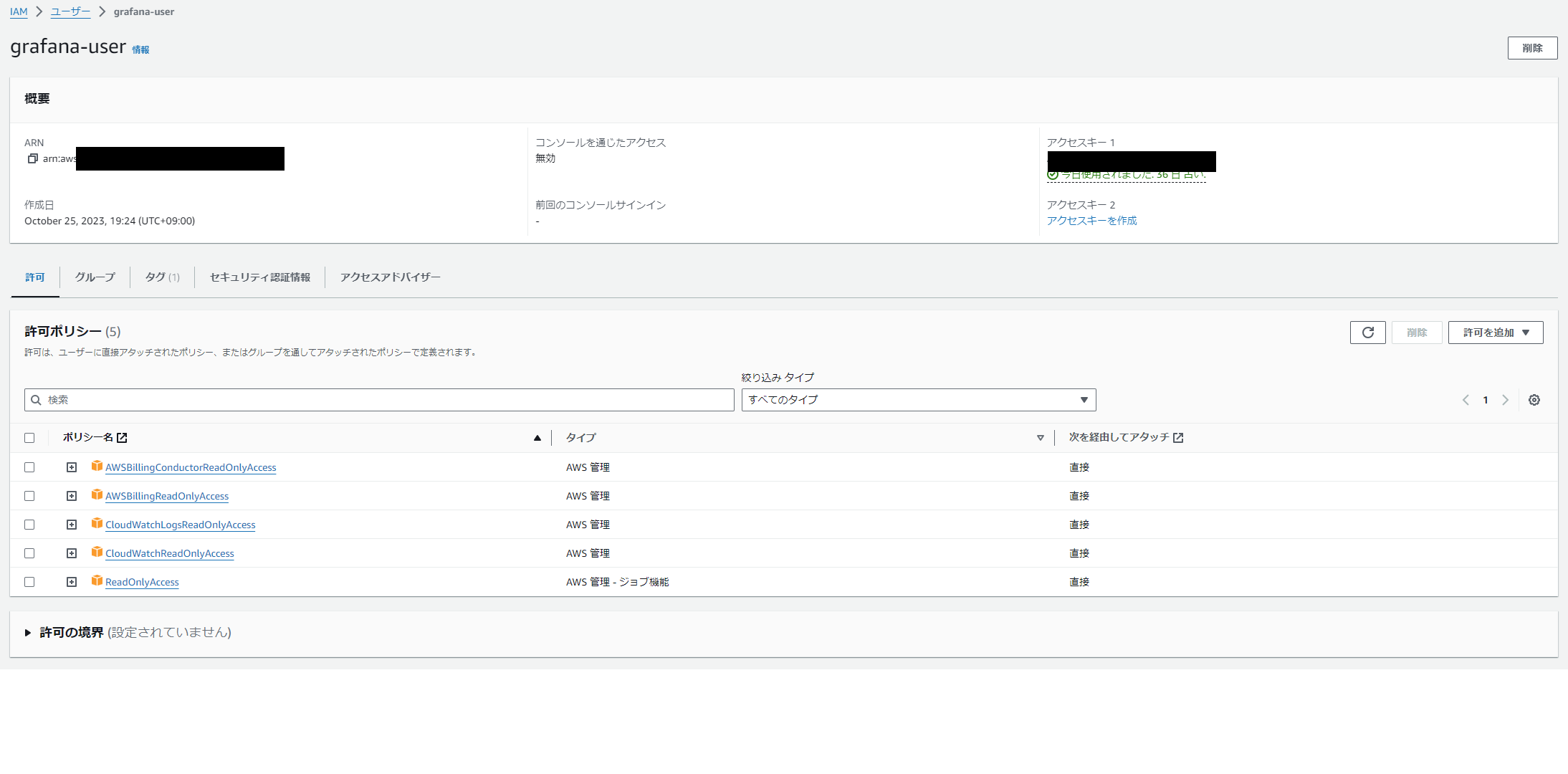Switch to the セキュリティ認証情報 tab

pyautogui.click(x=259, y=277)
